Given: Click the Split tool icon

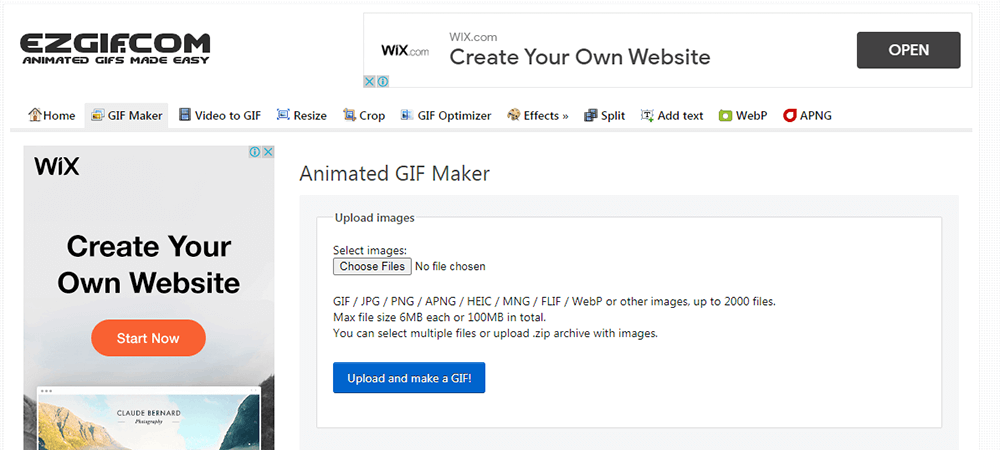Looking at the screenshot, I should point(590,115).
